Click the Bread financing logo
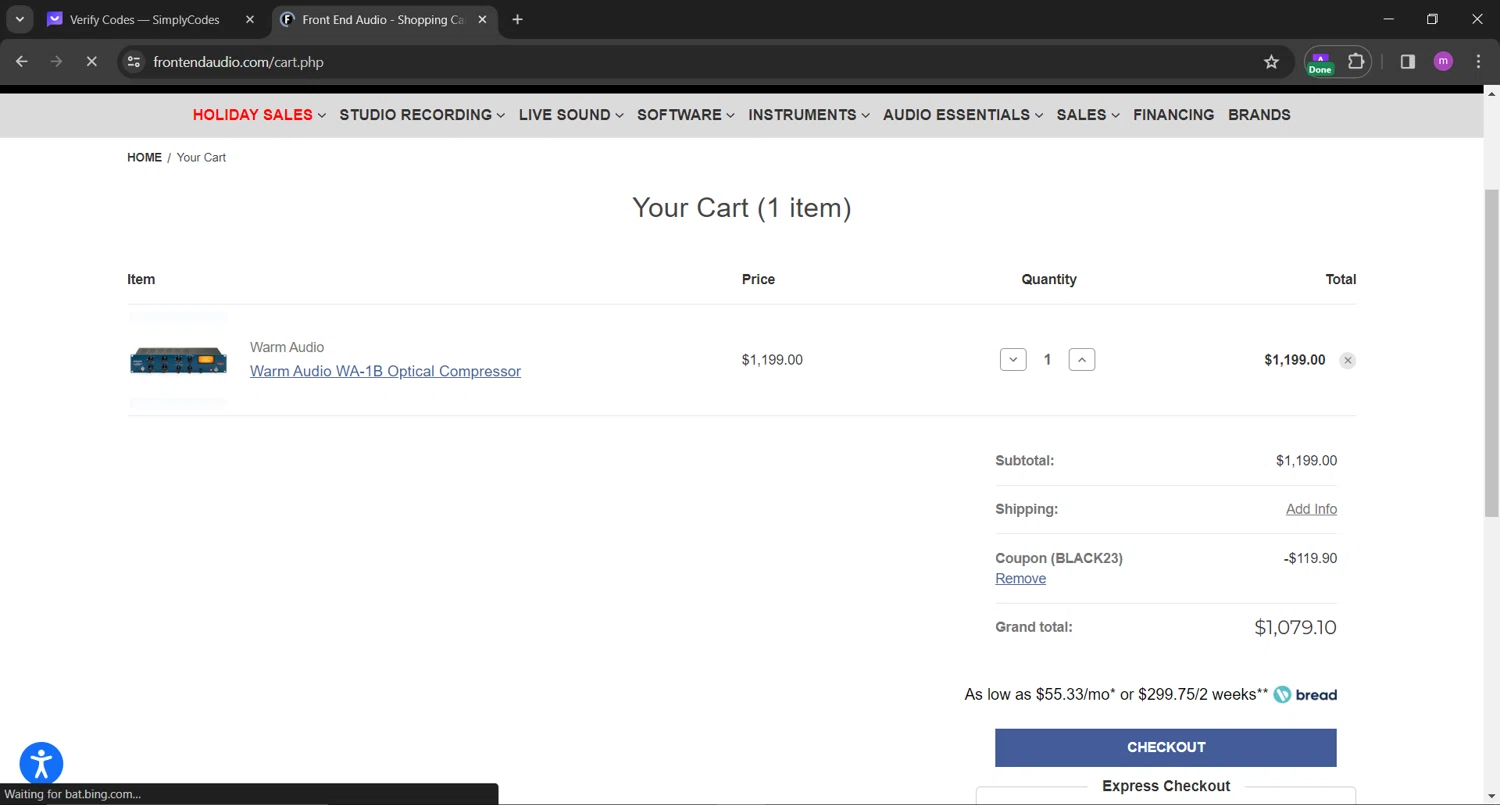Viewport: 1500px width, 805px height. click(x=1305, y=695)
